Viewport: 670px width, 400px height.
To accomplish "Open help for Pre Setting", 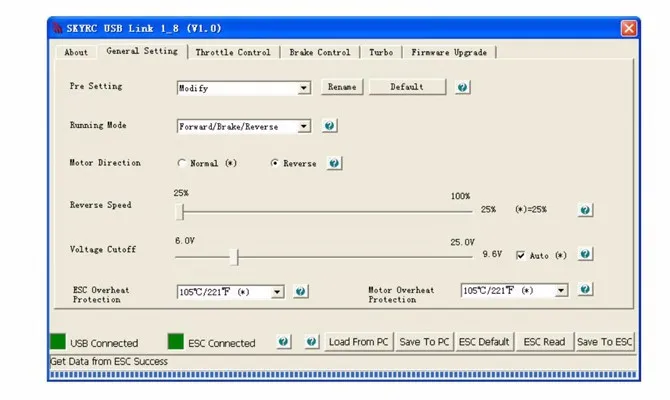I will 462,87.
